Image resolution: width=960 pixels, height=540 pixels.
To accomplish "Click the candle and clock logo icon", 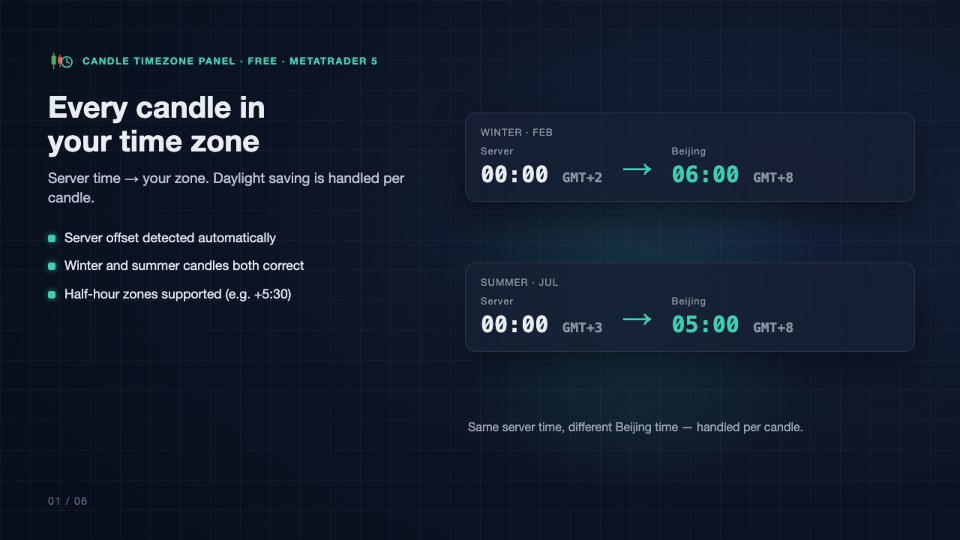I will (x=62, y=61).
